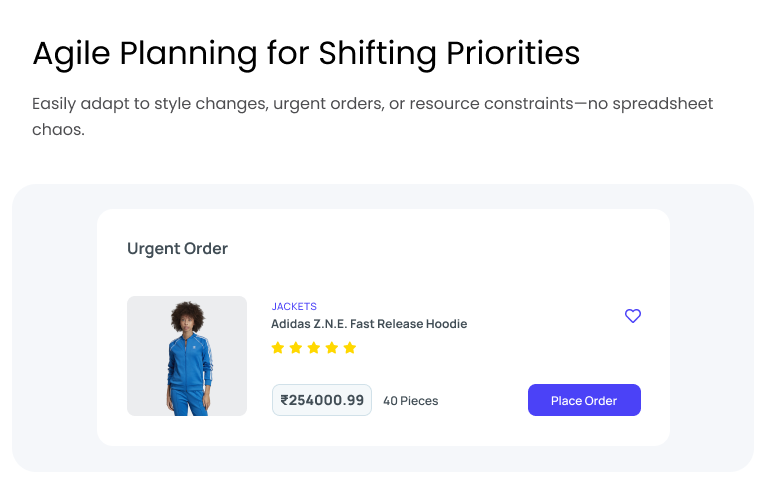
Task: Select the second rating star
Action: [296, 348]
